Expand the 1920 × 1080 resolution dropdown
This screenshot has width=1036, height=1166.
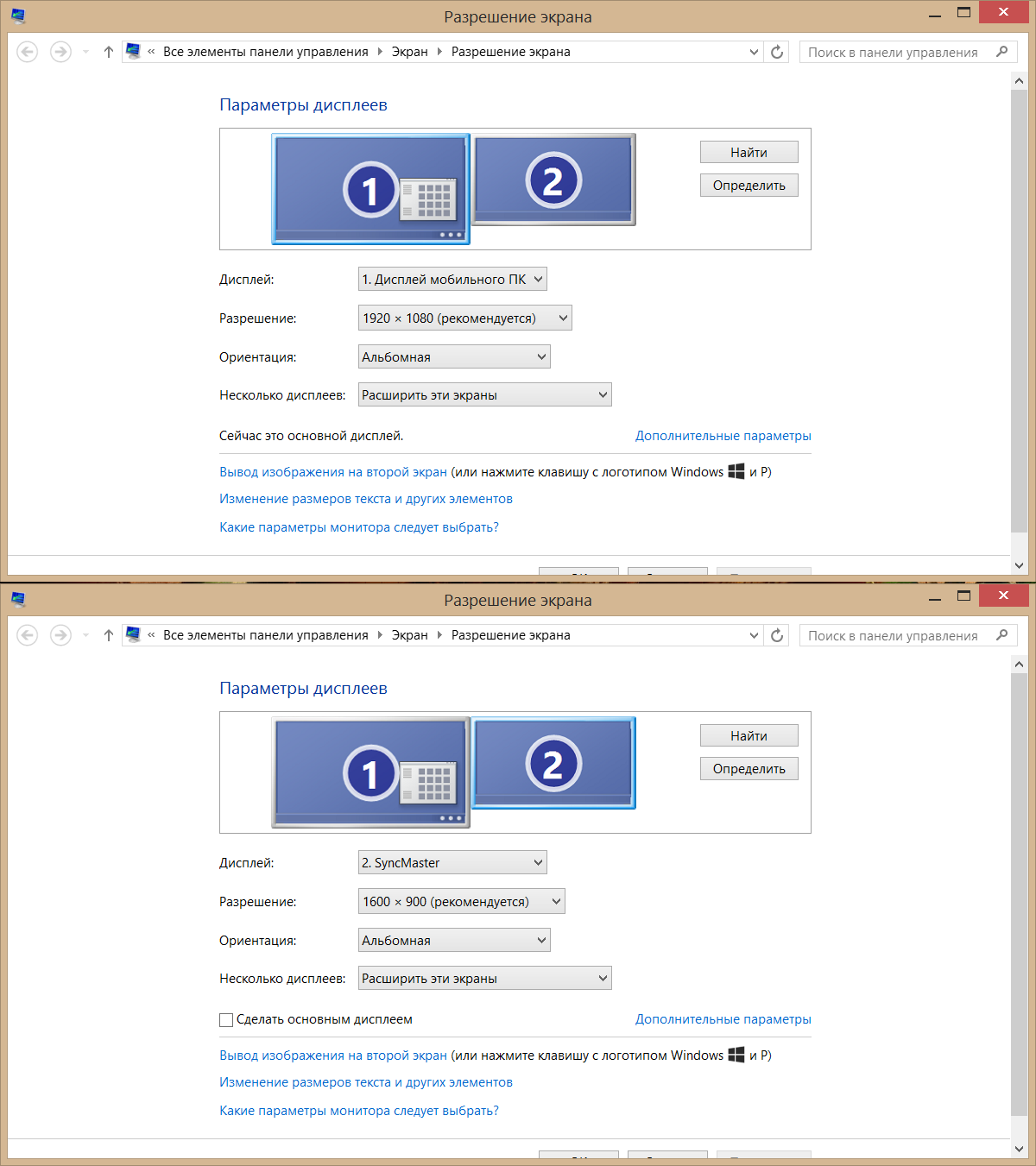(464, 318)
